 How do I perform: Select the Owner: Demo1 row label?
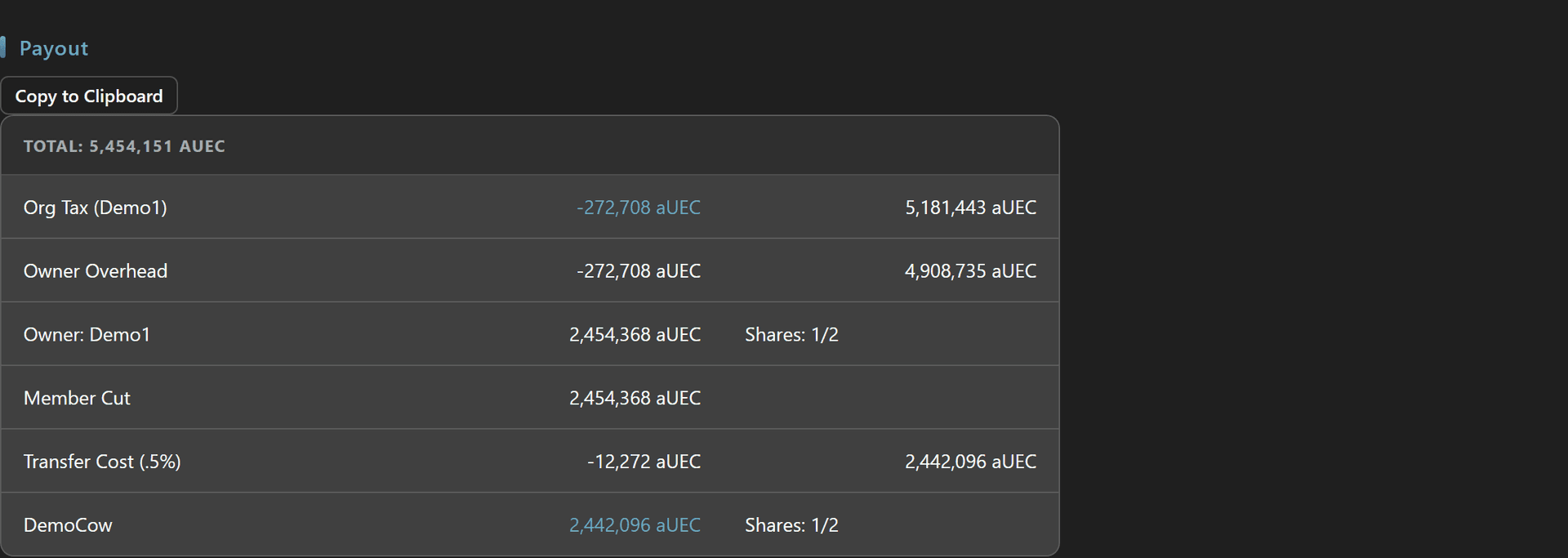[87, 335]
